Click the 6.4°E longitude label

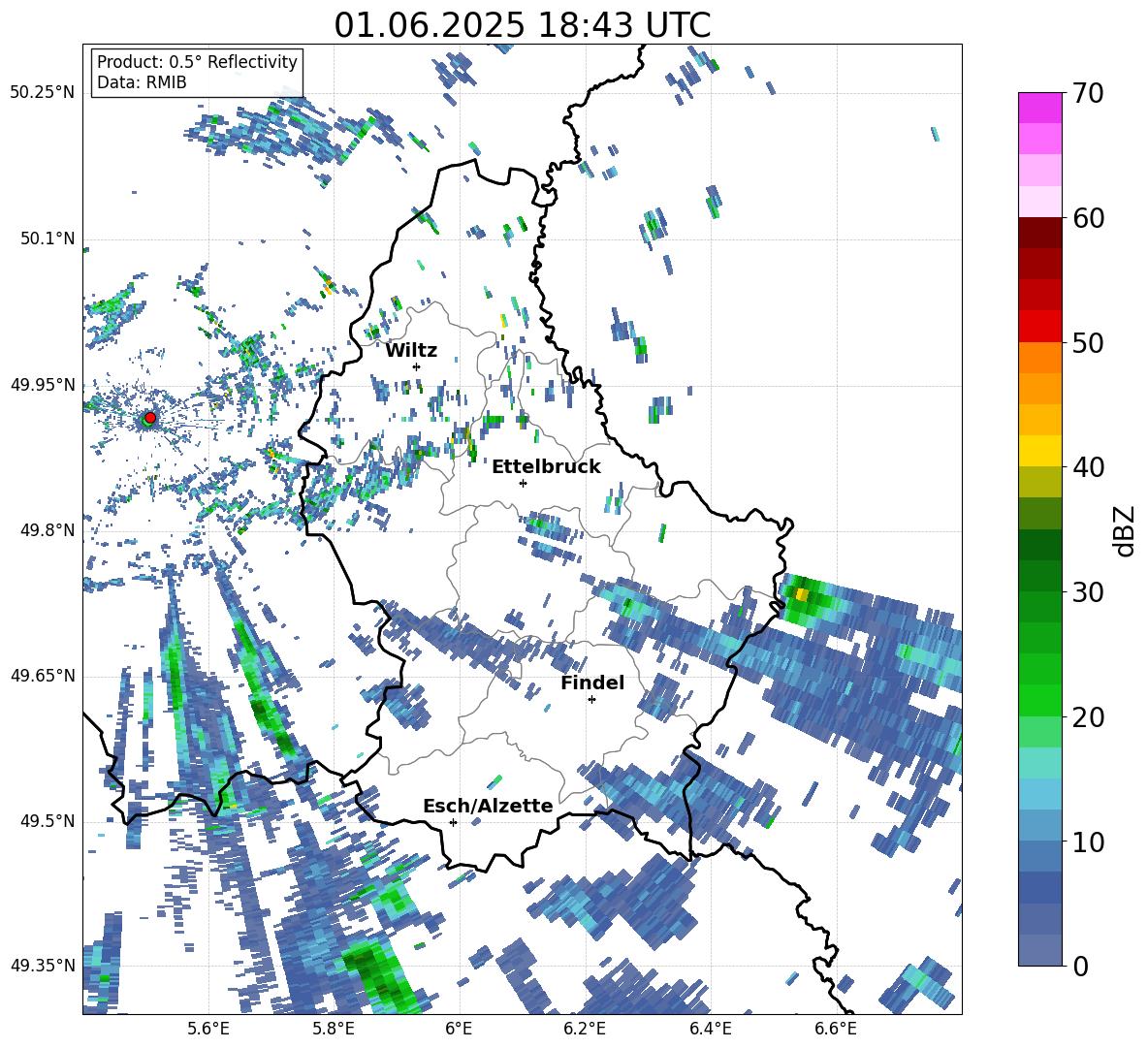pyautogui.click(x=710, y=1029)
